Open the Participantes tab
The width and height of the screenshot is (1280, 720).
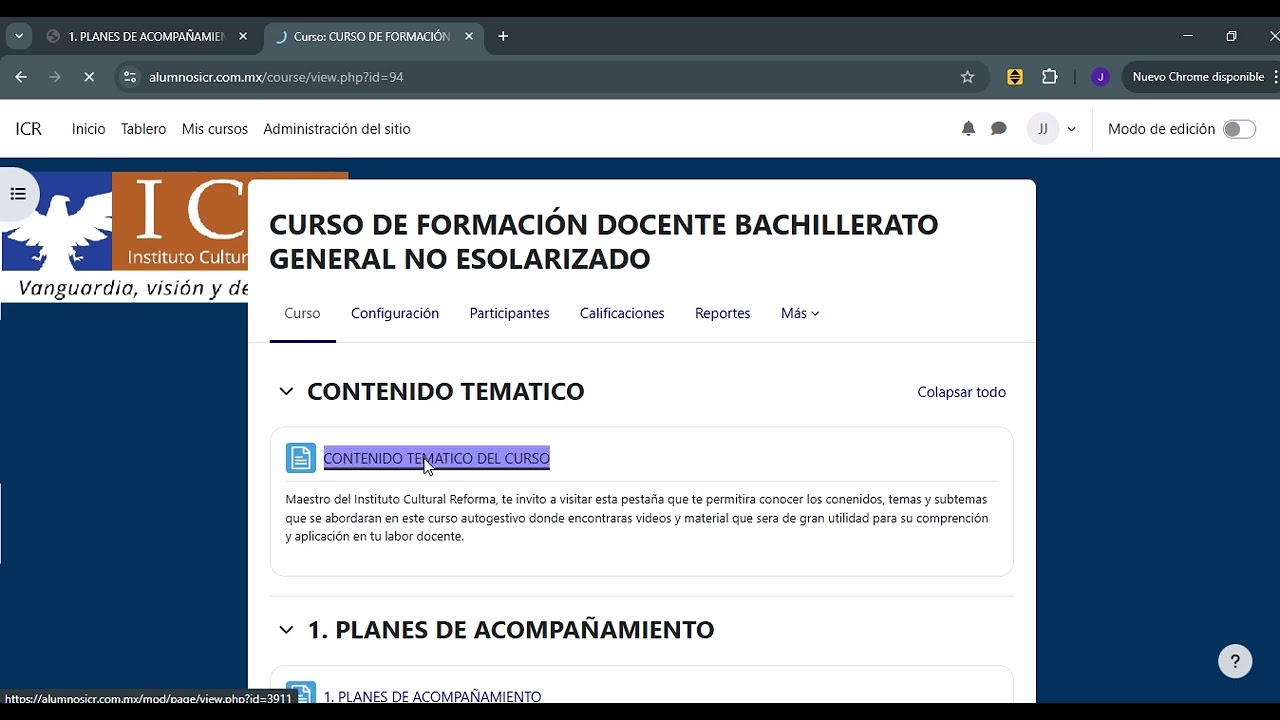(509, 313)
